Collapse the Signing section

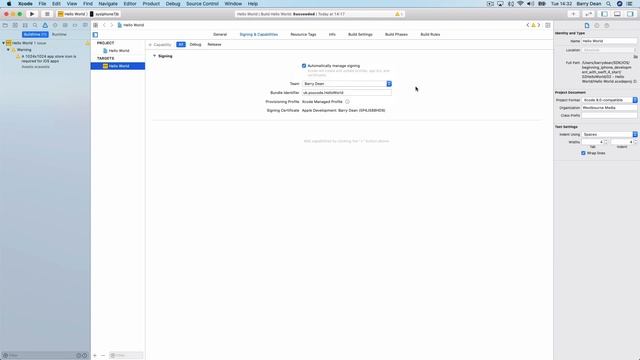(154, 56)
